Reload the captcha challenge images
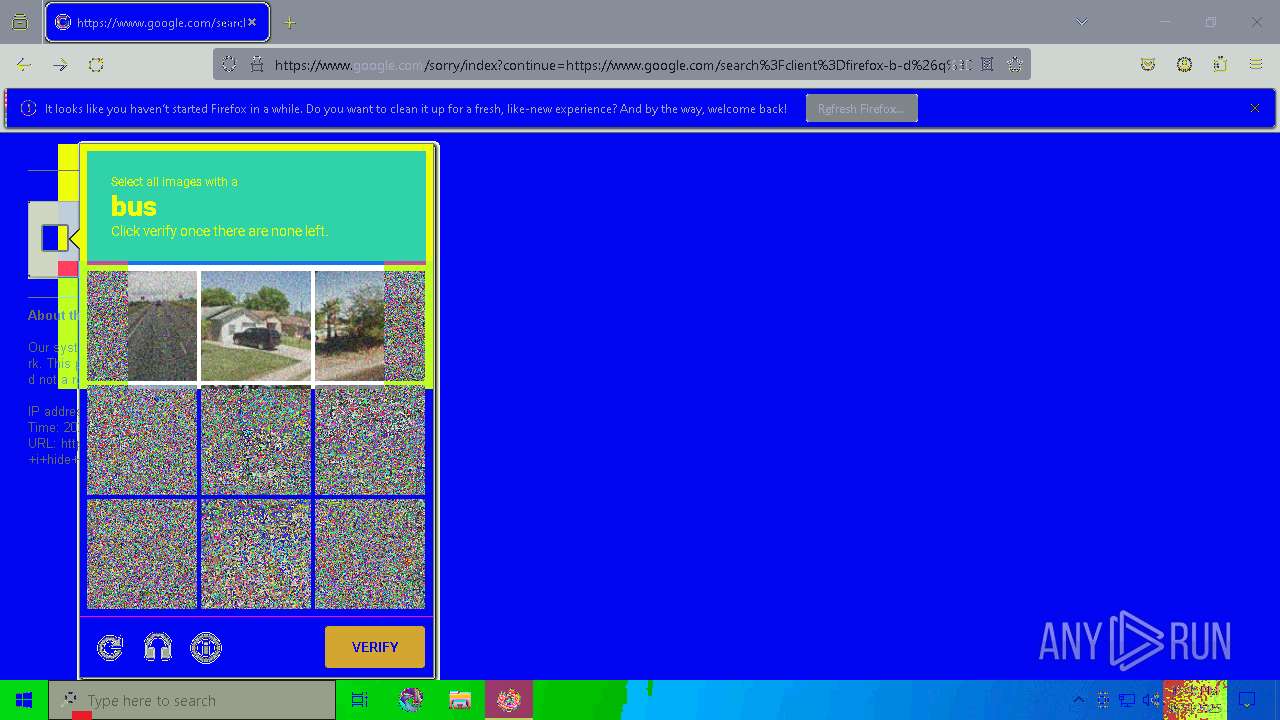This screenshot has height=720, width=1280. (110, 648)
